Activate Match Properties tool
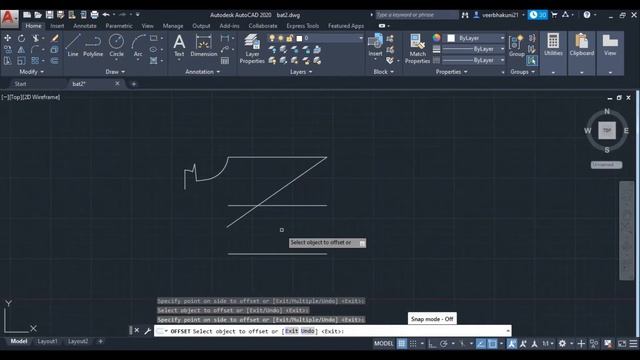The height and width of the screenshot is (360, 640). point(417,49)
